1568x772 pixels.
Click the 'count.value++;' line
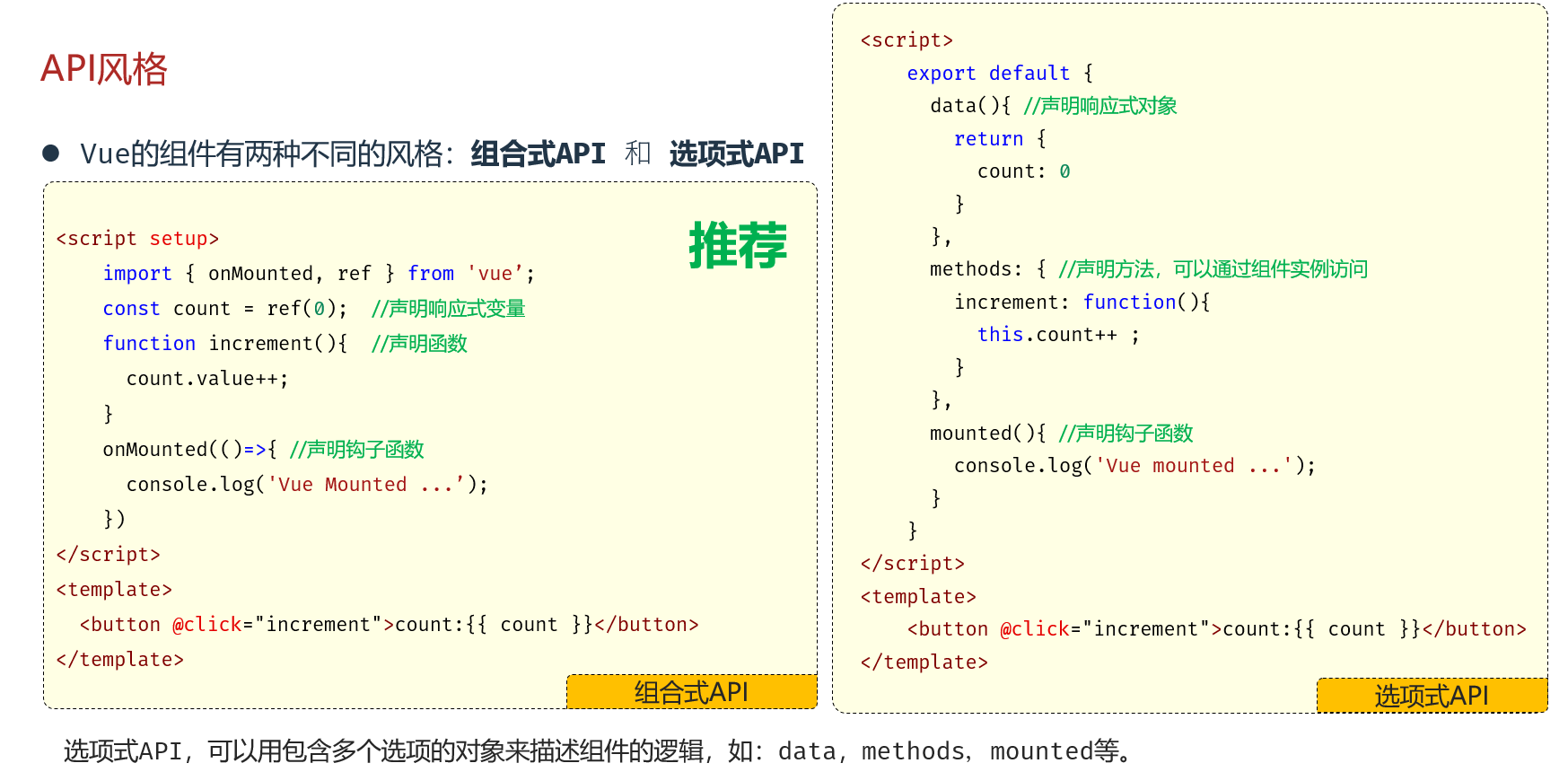tap(207, 379)
